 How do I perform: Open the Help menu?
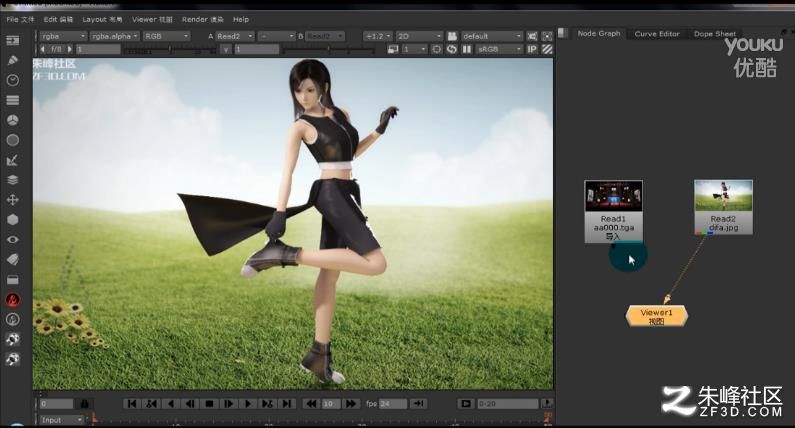[x=241, y=19]
